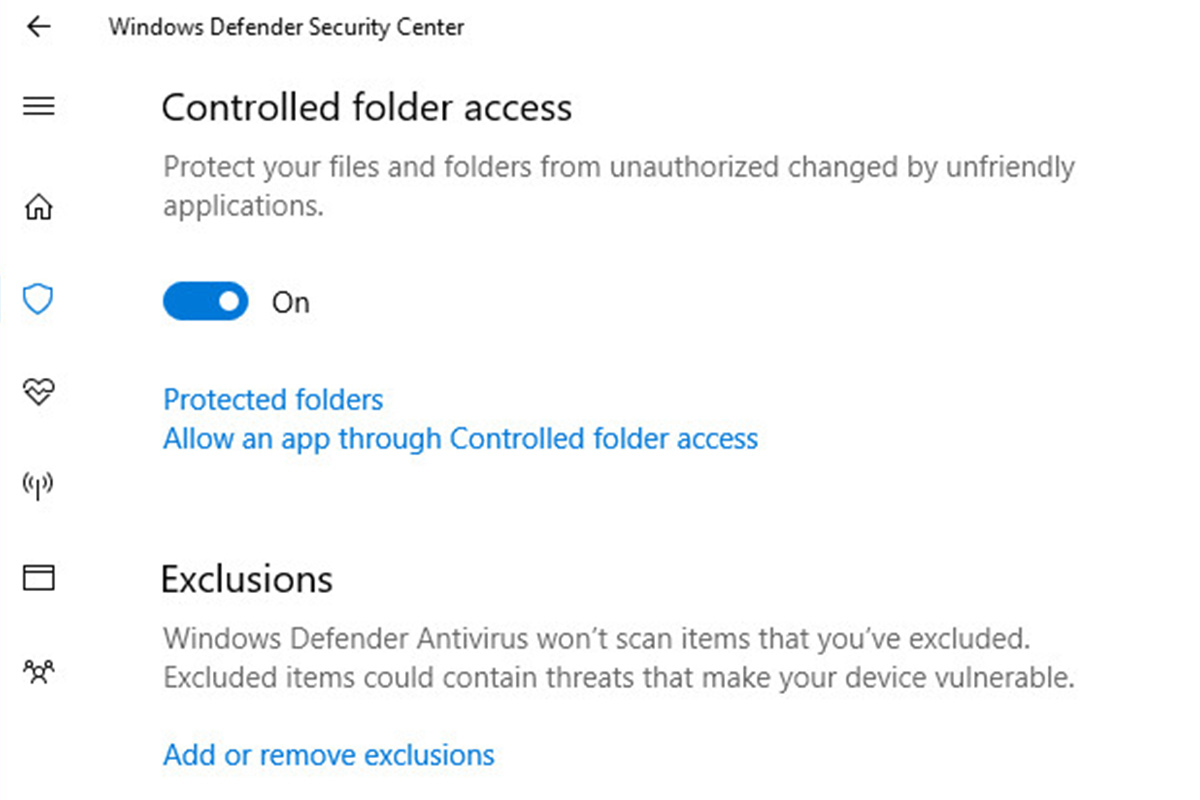Click the white knob of the toggle

tap(231, 301)
